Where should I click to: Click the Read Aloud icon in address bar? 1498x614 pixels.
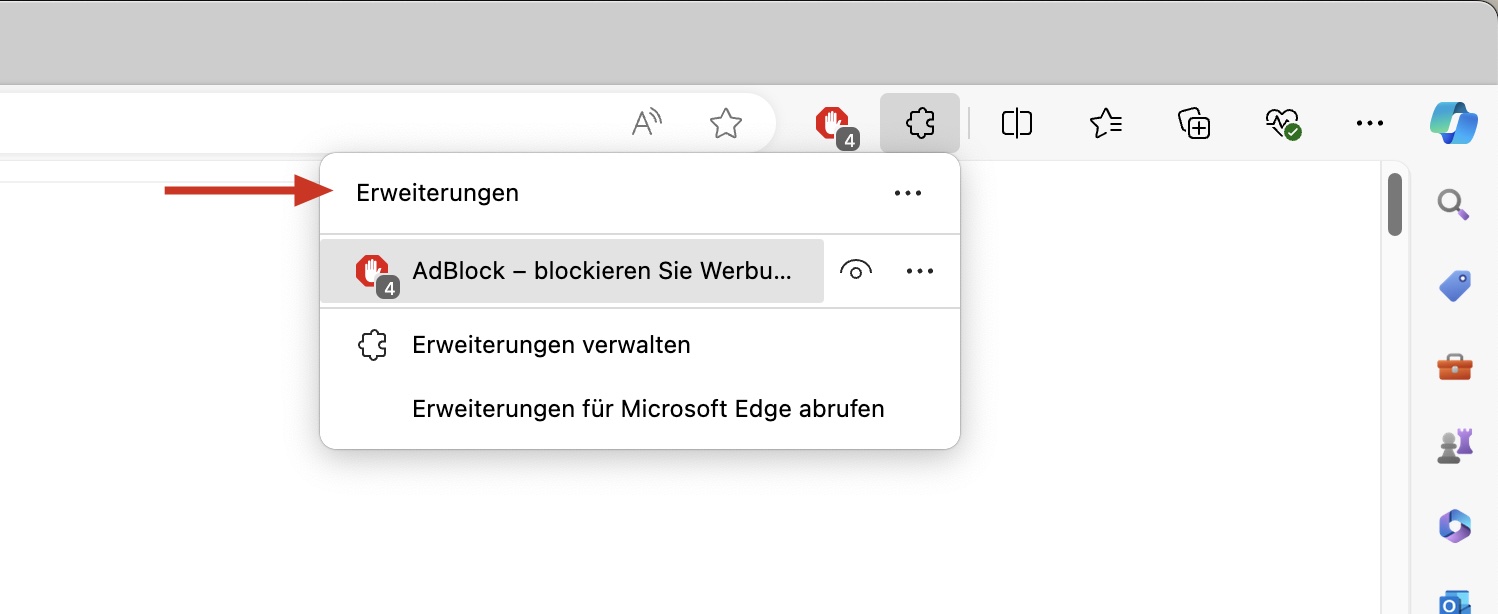coord(647,123)
